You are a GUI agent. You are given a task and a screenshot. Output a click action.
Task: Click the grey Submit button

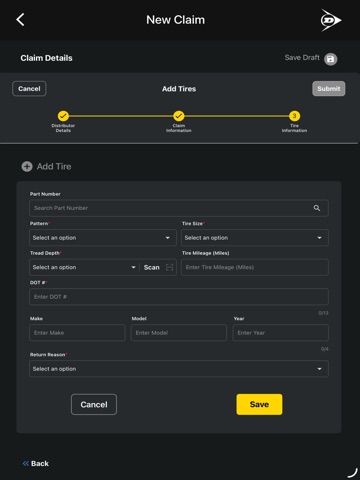click(329, 89)
